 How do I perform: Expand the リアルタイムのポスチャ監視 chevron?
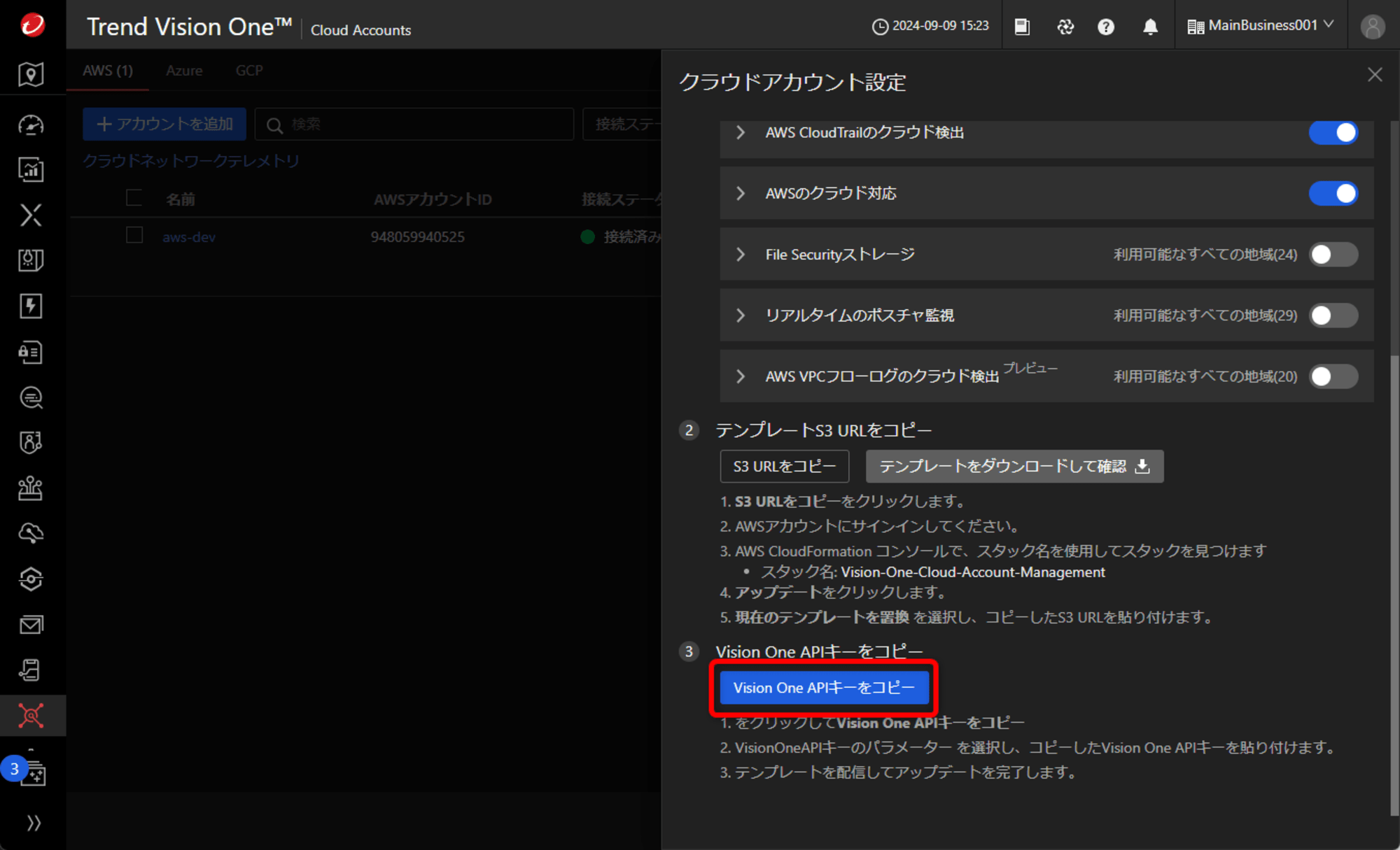click(x=741, y=316)
